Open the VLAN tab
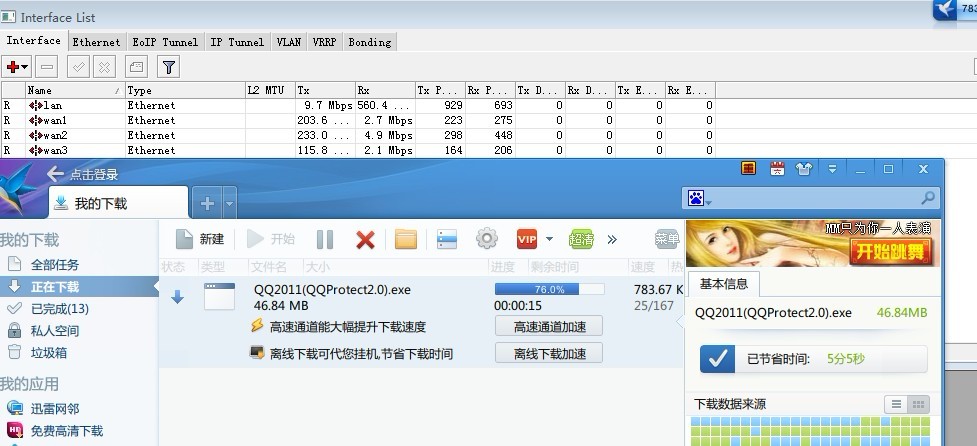The image size is (977, 446). click(x=288, y=42)
